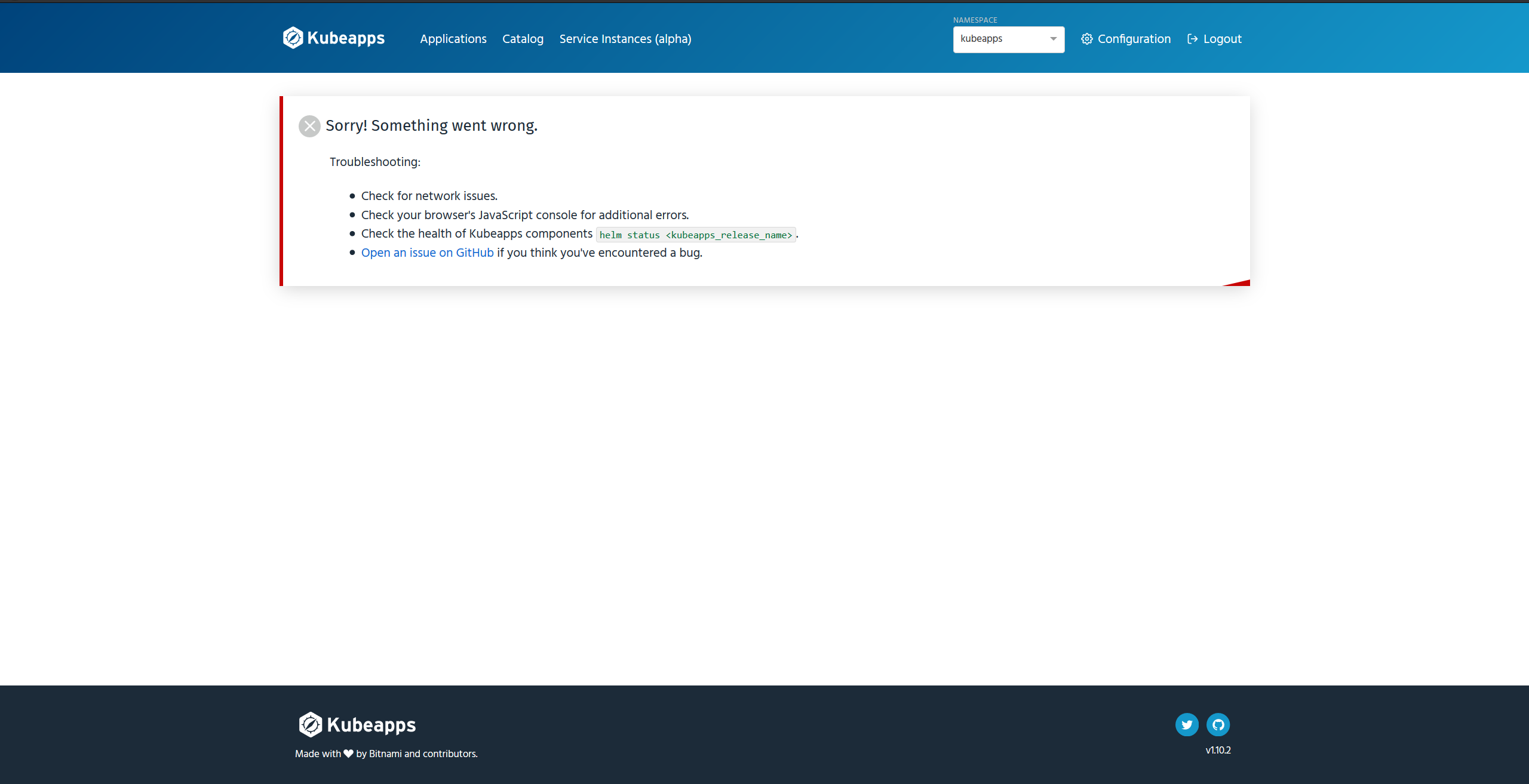Switch to the Applications section
1529x784 pixels.
453,38
